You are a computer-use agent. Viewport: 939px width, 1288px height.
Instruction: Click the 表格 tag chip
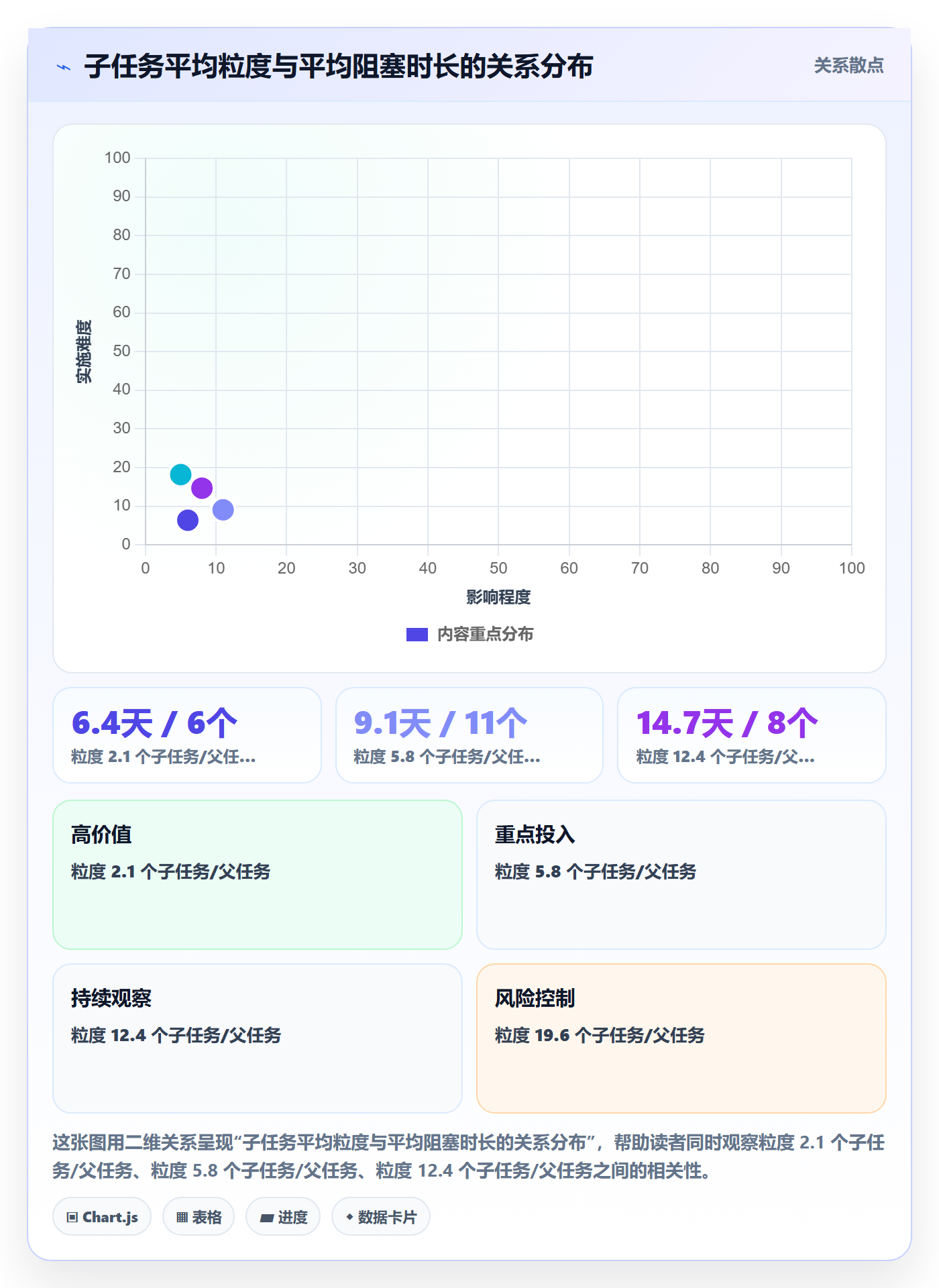tap(199, 1216)
